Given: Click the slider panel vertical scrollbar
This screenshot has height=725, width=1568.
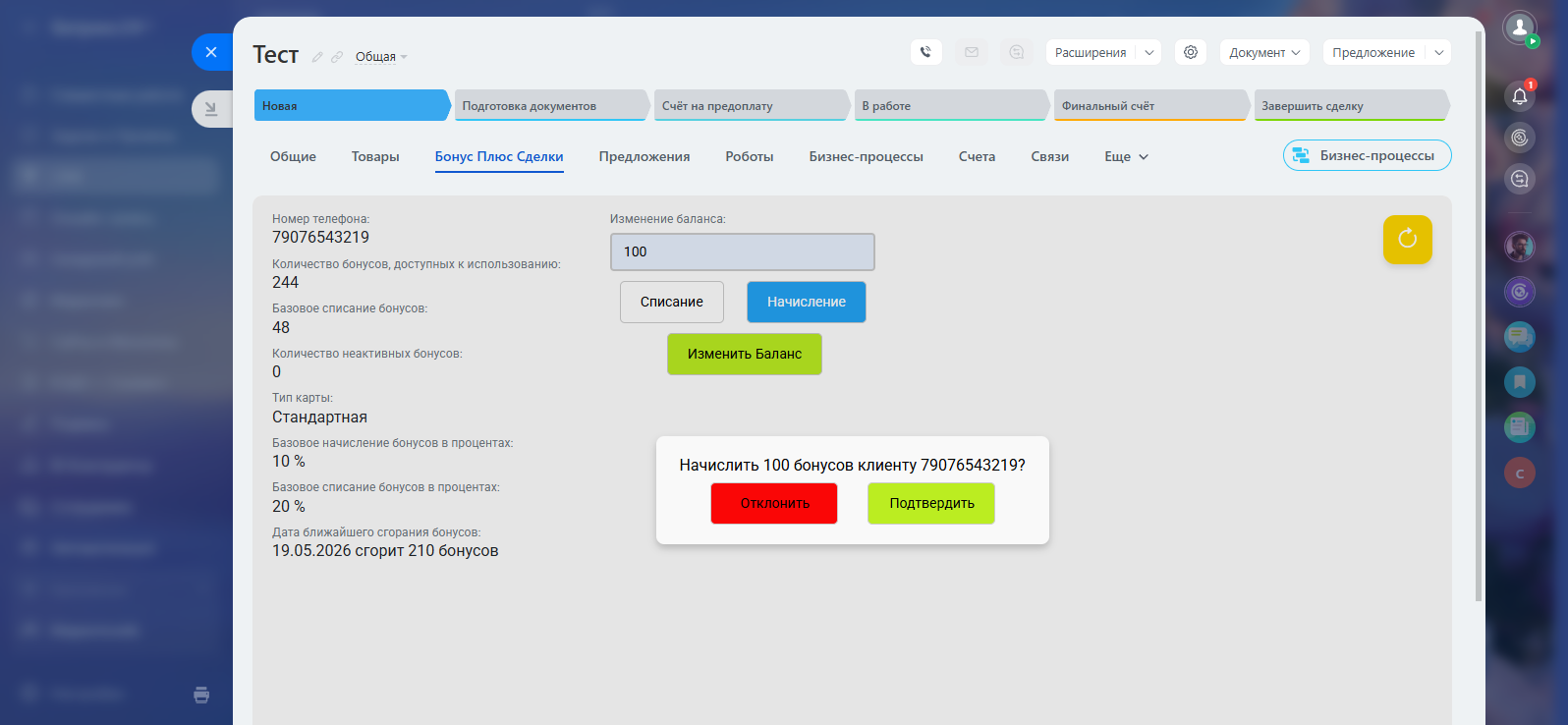Looking at the screenshot, I should pyautogui.click(x=1479, y=316).
